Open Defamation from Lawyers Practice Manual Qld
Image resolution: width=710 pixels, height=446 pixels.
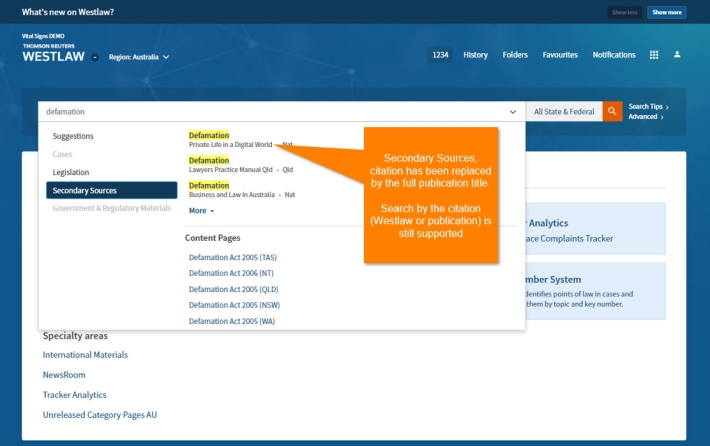[209, 160]
